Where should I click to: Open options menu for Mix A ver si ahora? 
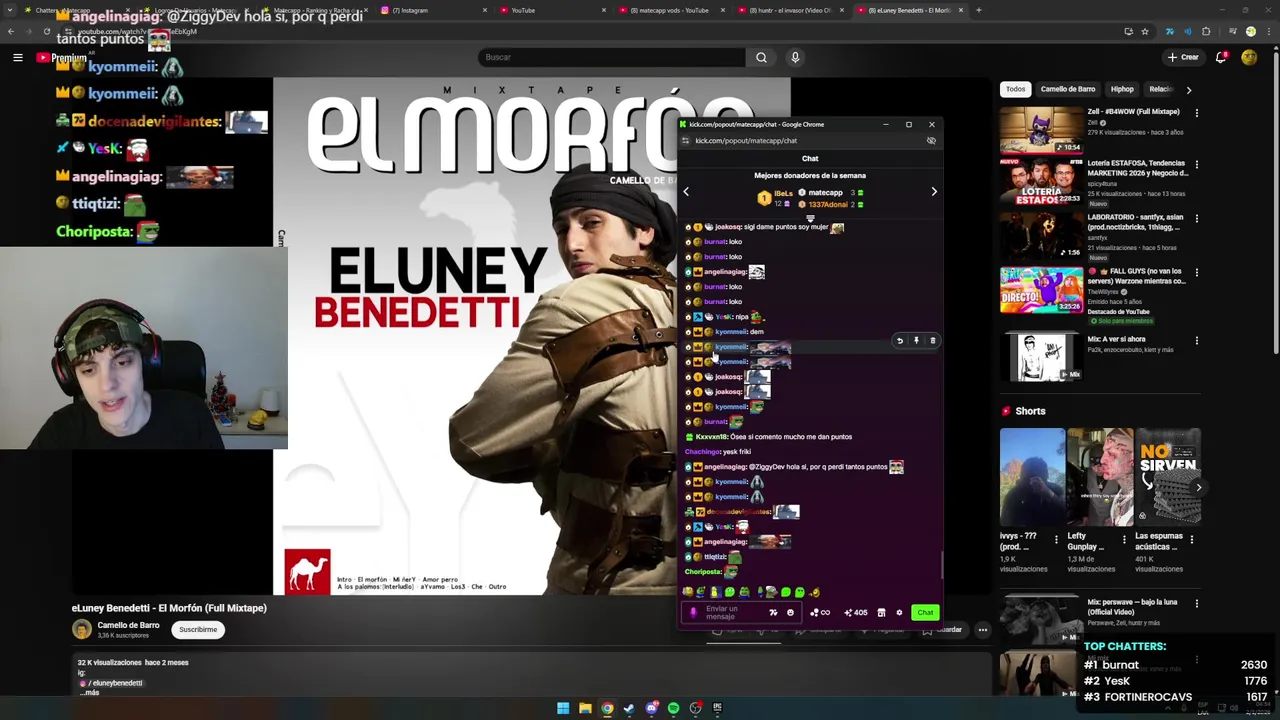tap(1196, 341)
